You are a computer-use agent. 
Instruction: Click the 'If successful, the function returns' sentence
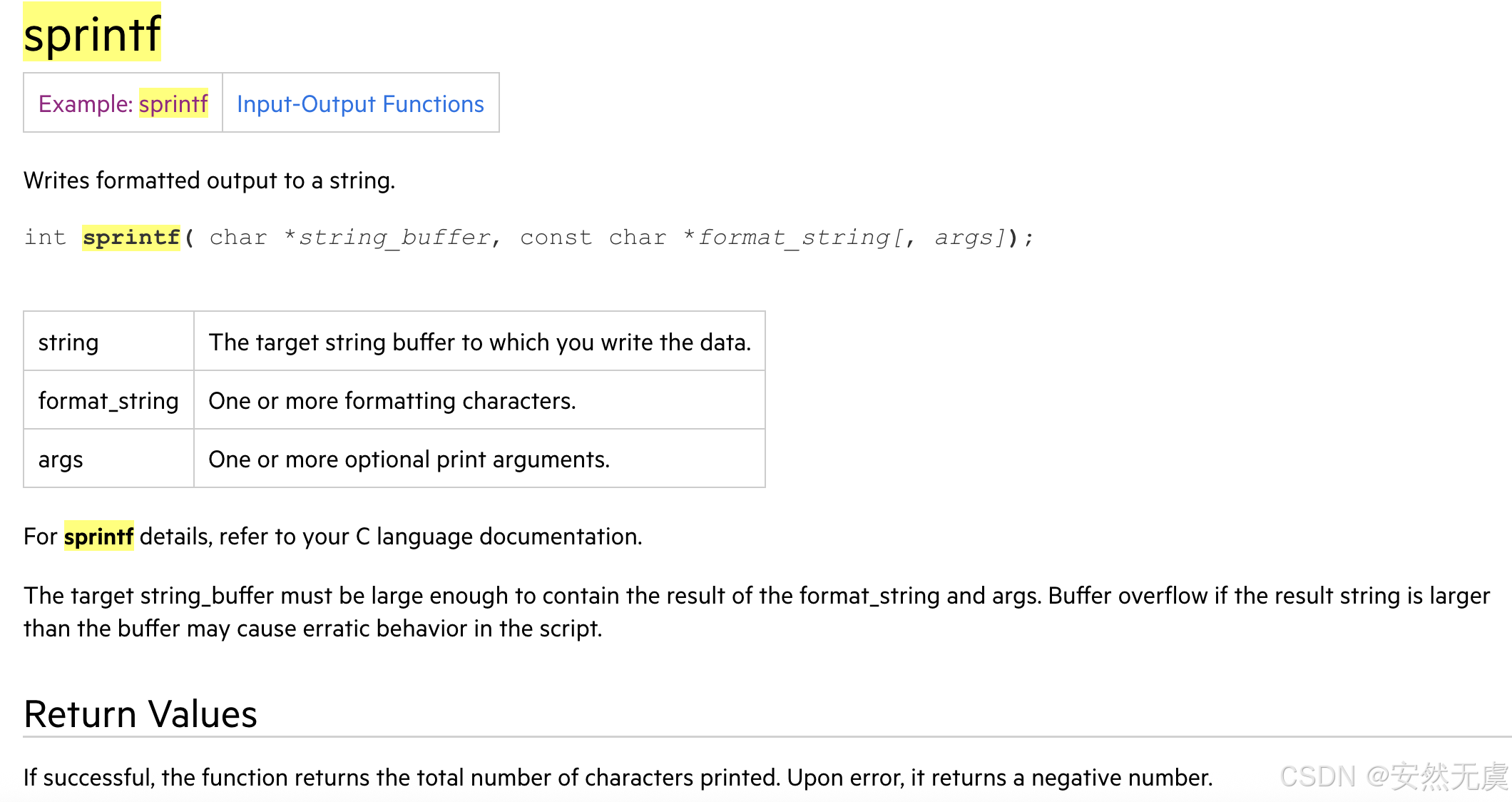[x=618, y=777]
